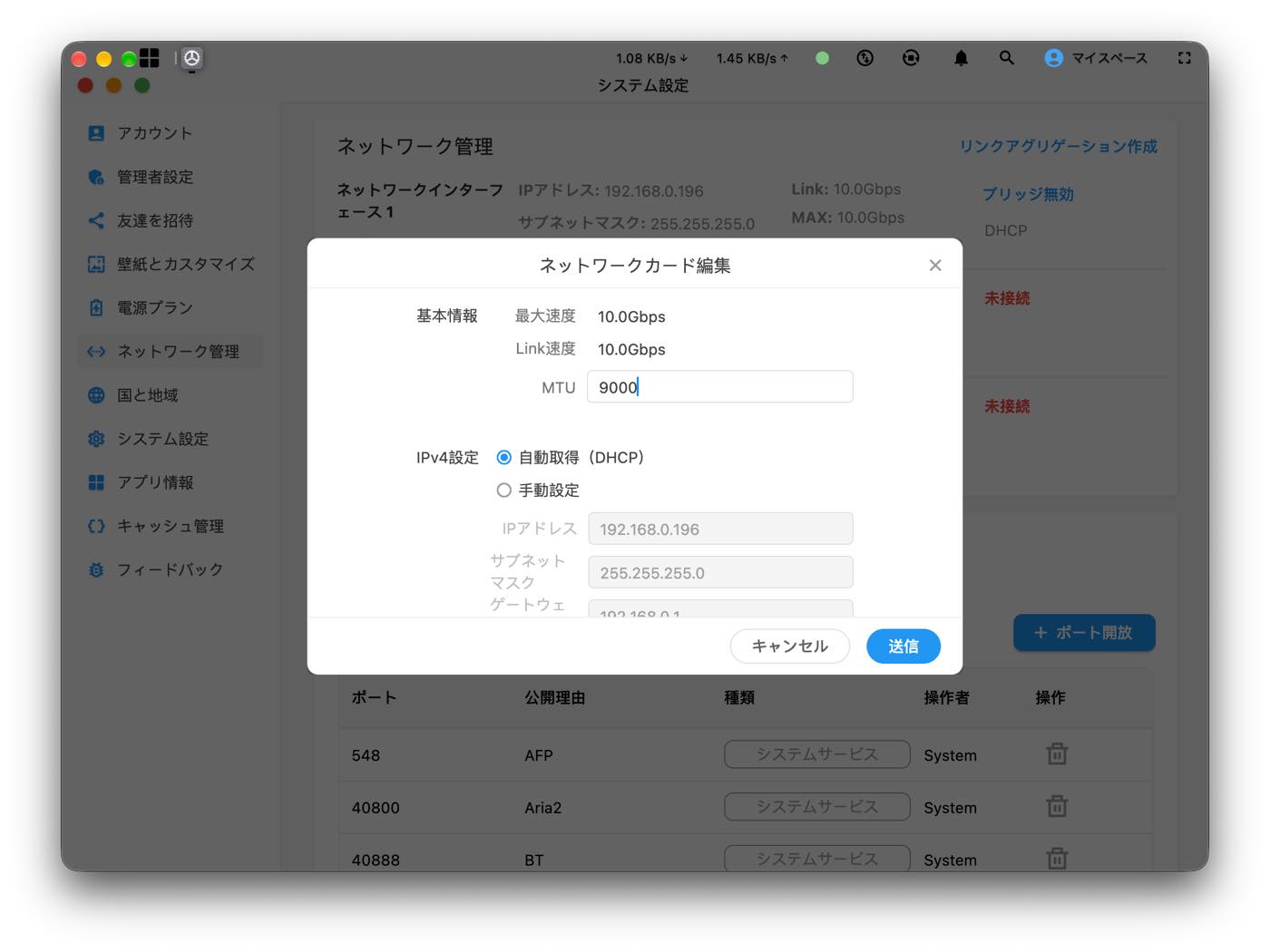Click the 種類 column header
This screenshot has height=952, width=1270.
coord(739,697)
